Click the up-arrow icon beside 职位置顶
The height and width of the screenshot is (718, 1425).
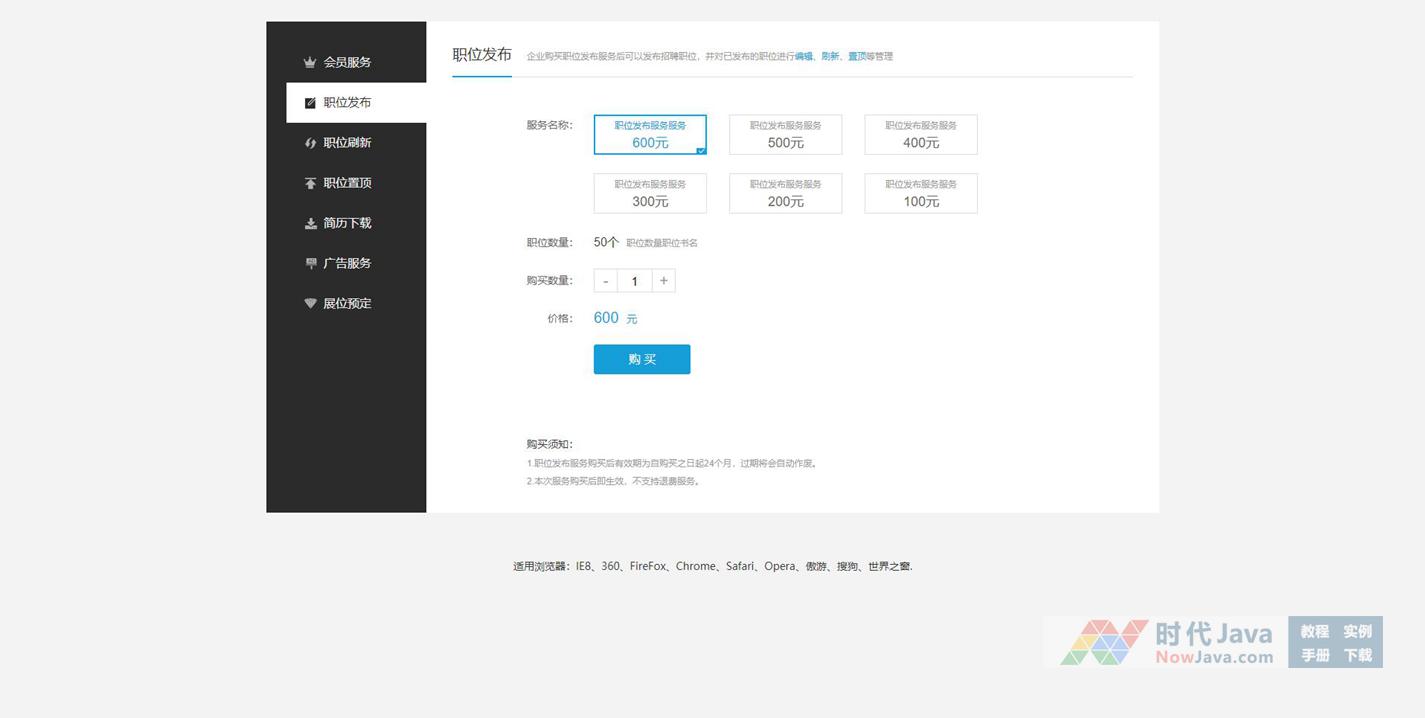[310, 183]
